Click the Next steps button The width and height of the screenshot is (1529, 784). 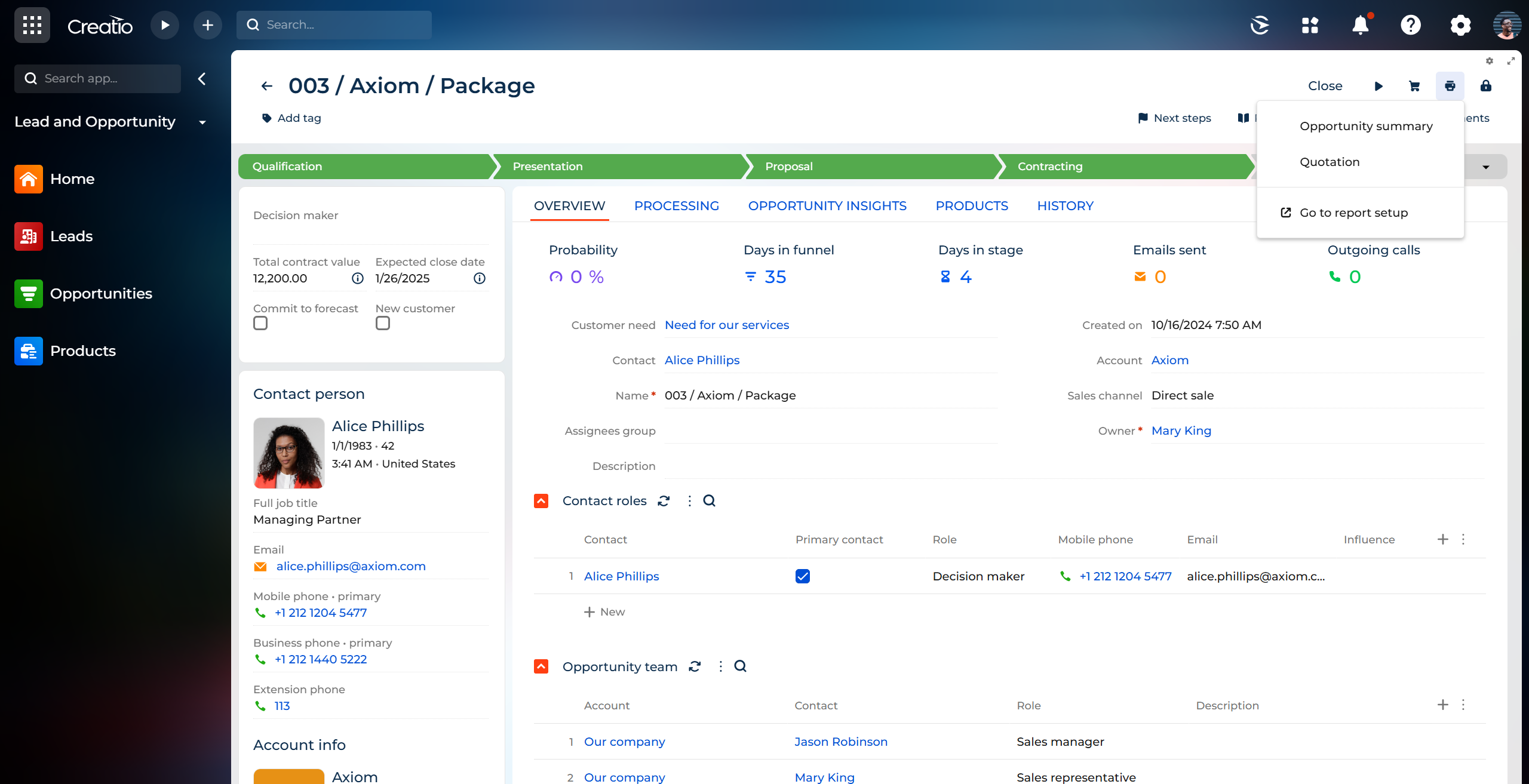coord(1175,118)
